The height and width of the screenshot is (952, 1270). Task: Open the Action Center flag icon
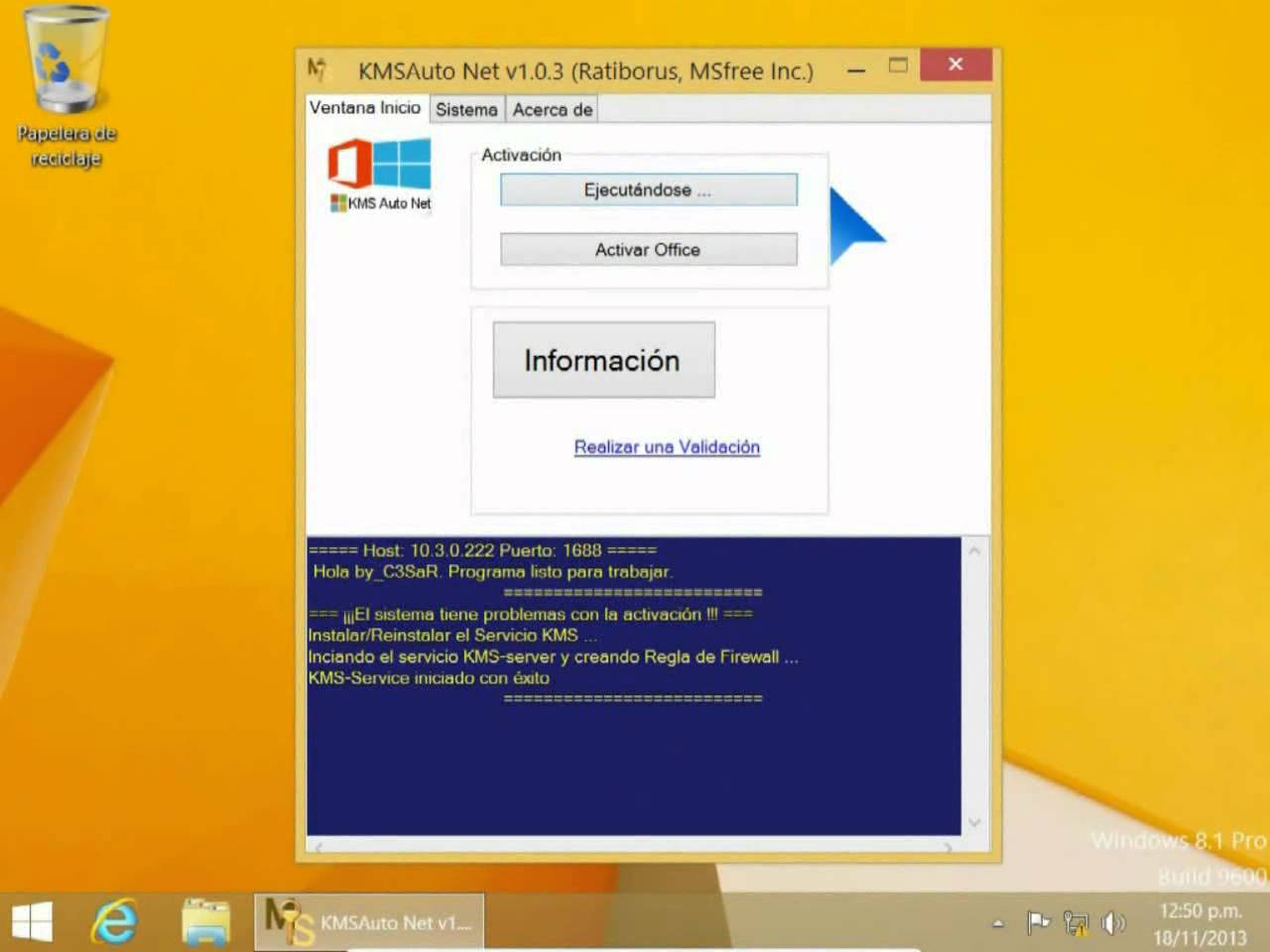1038,923
